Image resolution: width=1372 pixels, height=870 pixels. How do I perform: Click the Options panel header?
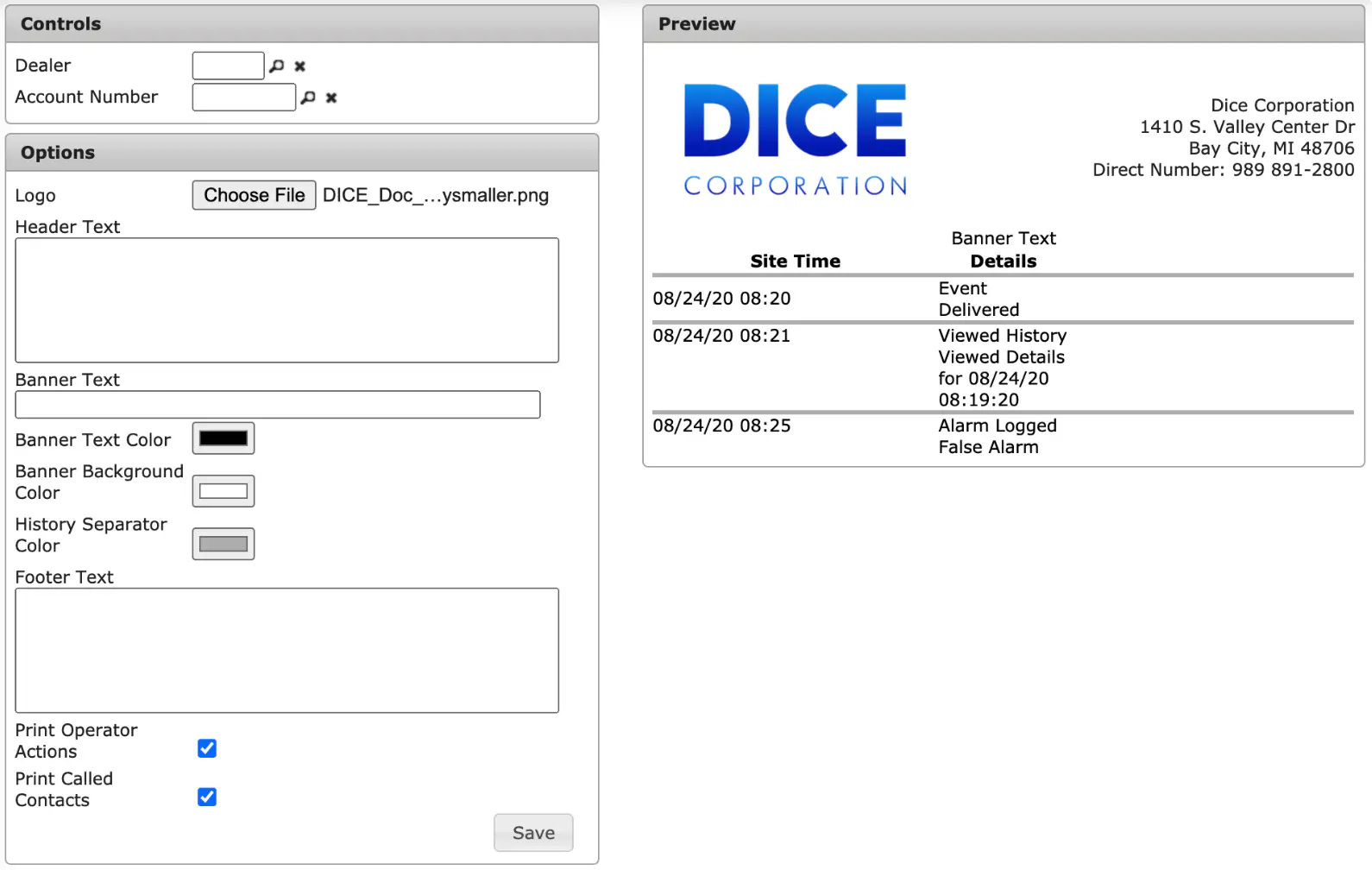tap(302, 153)
